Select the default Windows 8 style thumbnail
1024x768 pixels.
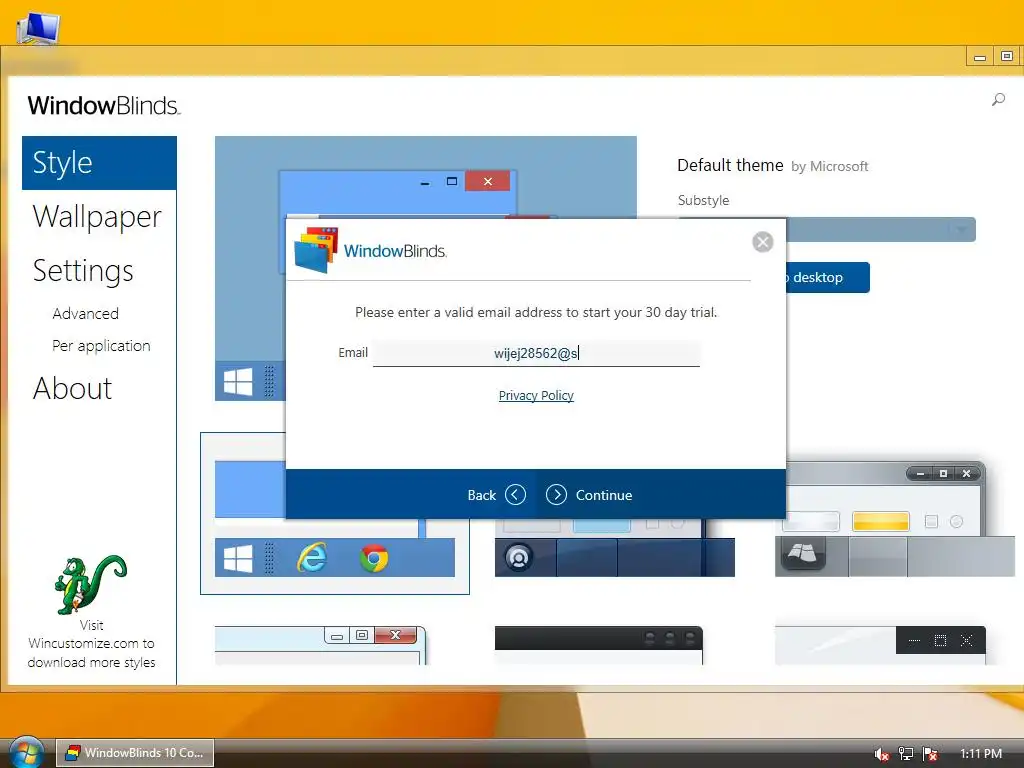tap(335, 513)
